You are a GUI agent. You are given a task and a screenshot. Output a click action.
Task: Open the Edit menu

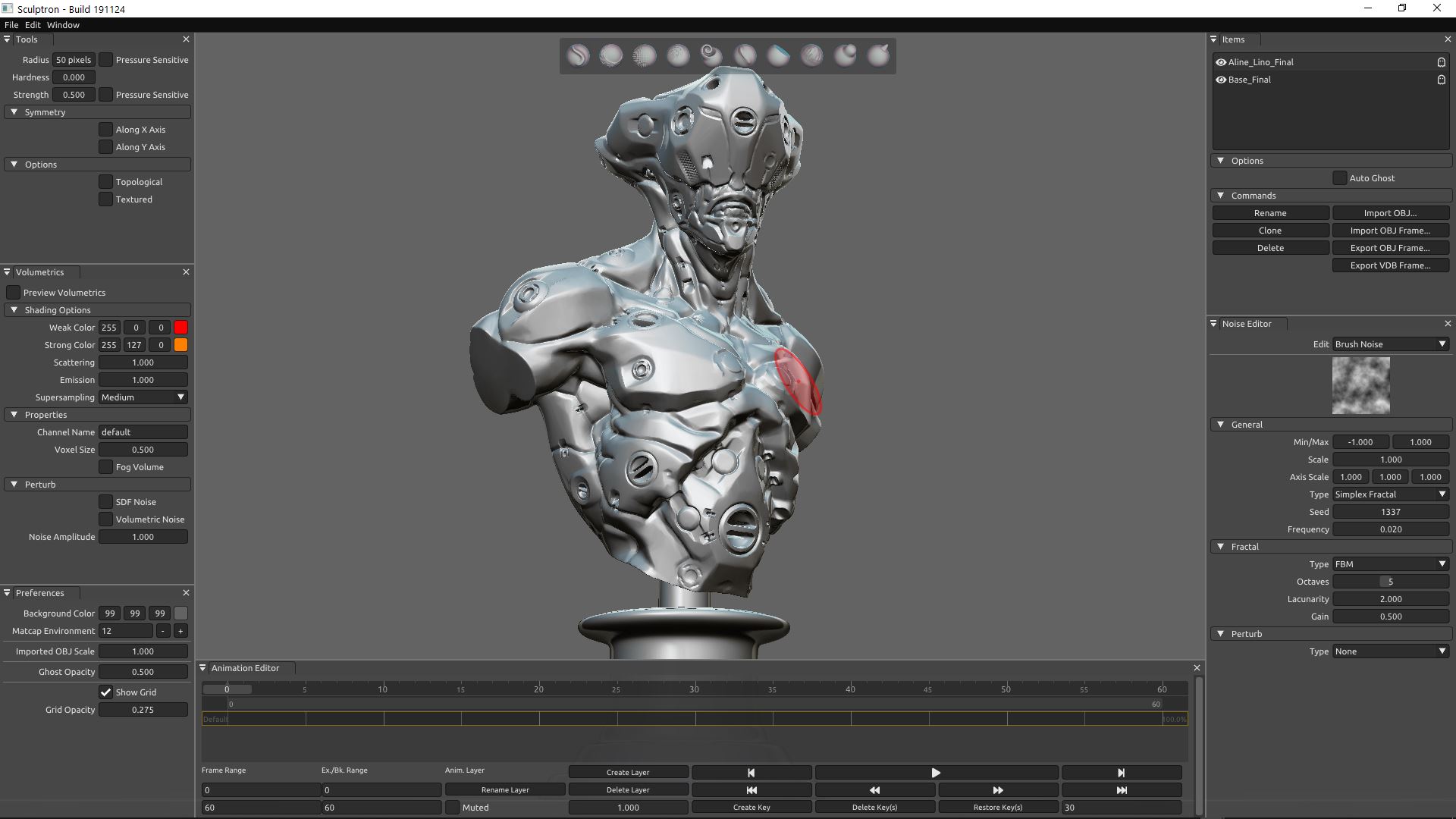coord(33,25)
